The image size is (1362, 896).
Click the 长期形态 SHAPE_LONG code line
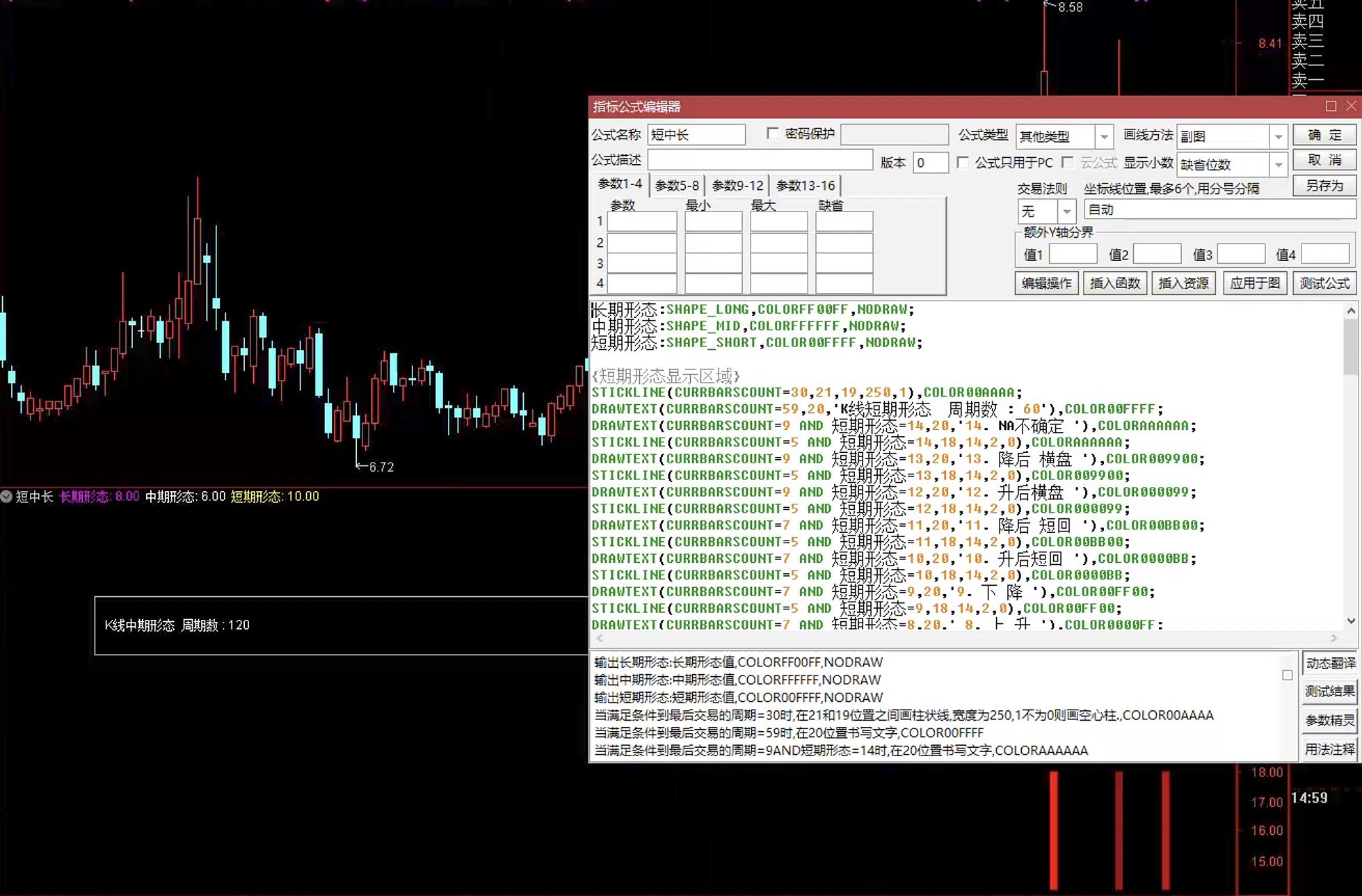[x=753, y=310]
